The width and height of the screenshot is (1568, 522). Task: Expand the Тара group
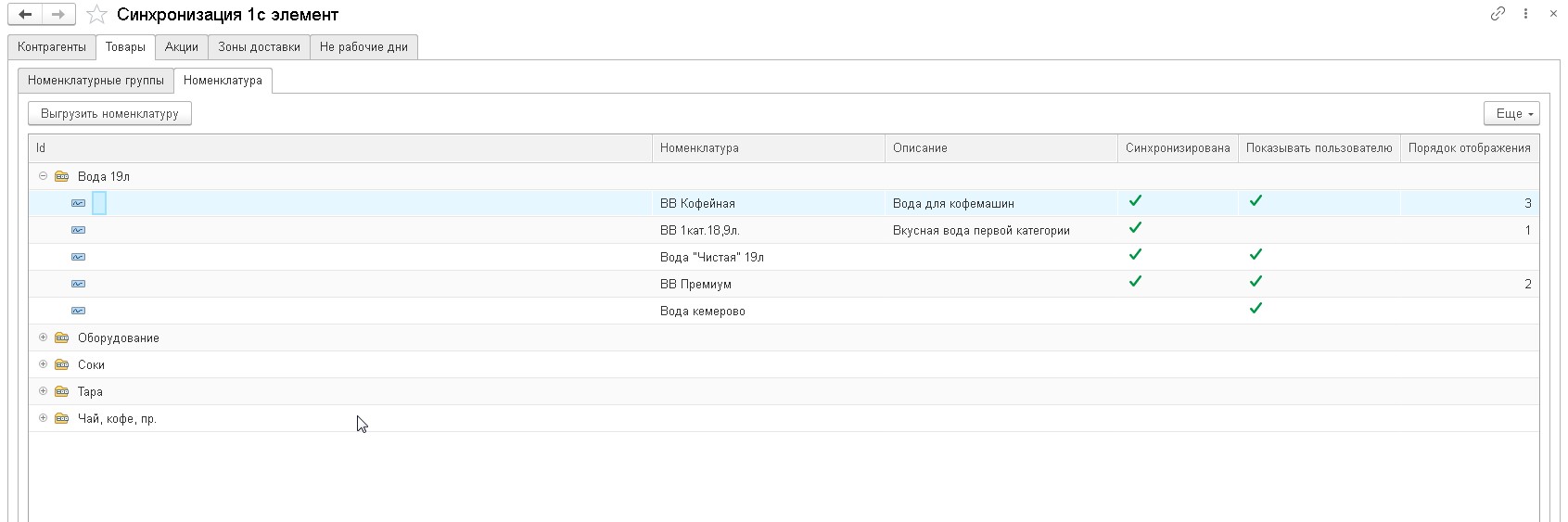pyautogui.click(x=43, y=391)
